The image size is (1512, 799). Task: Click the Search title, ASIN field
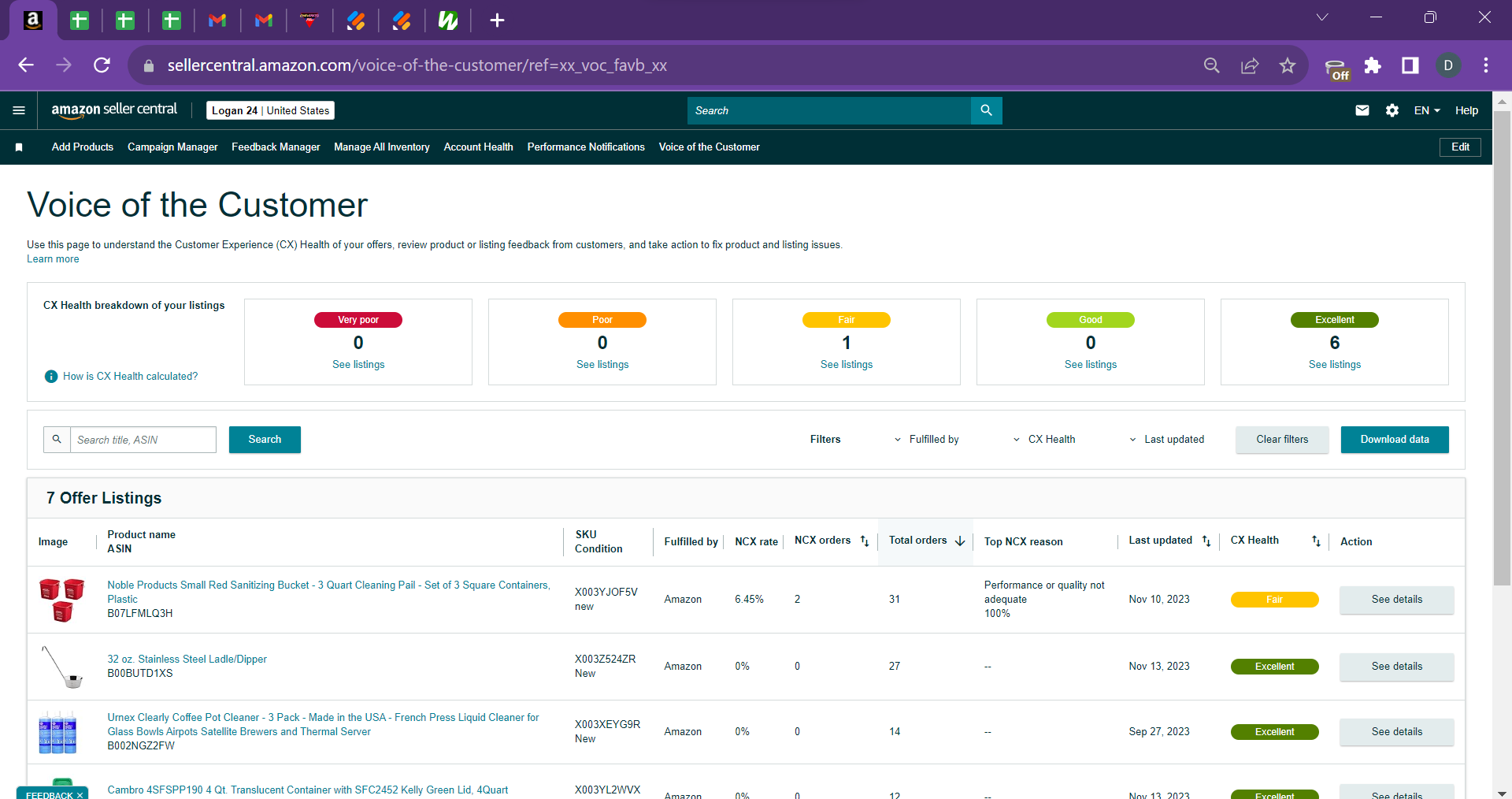pos(143,440)
